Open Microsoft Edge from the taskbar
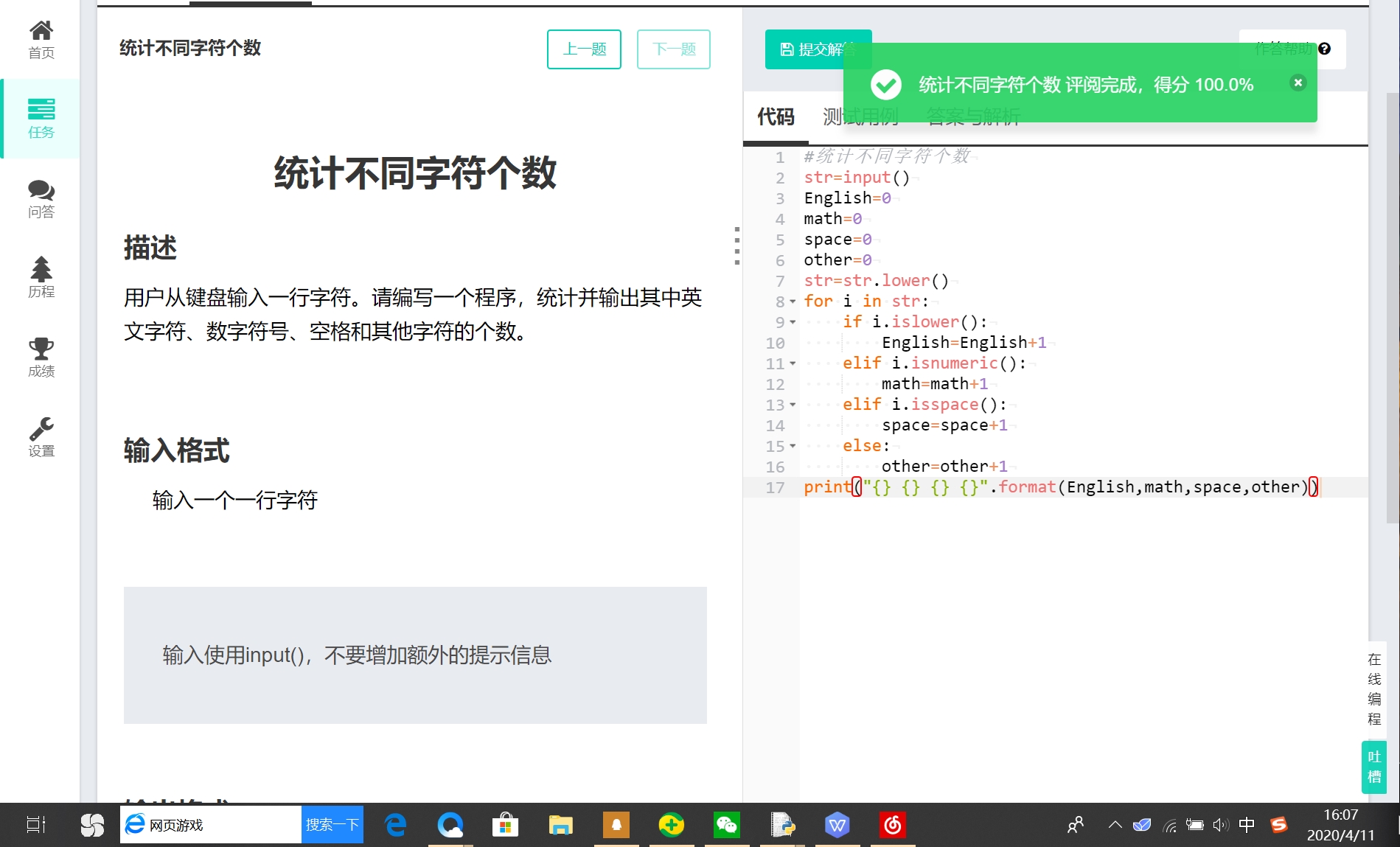The width and height of the screenshot is (1400, 847). [395, 825]
